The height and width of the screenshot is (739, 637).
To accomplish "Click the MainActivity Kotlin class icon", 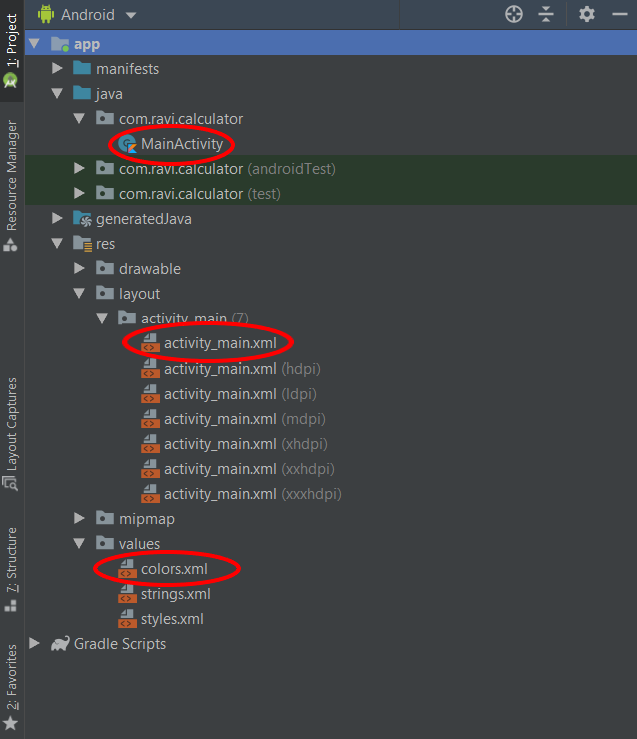I will (x=127, y=144).
